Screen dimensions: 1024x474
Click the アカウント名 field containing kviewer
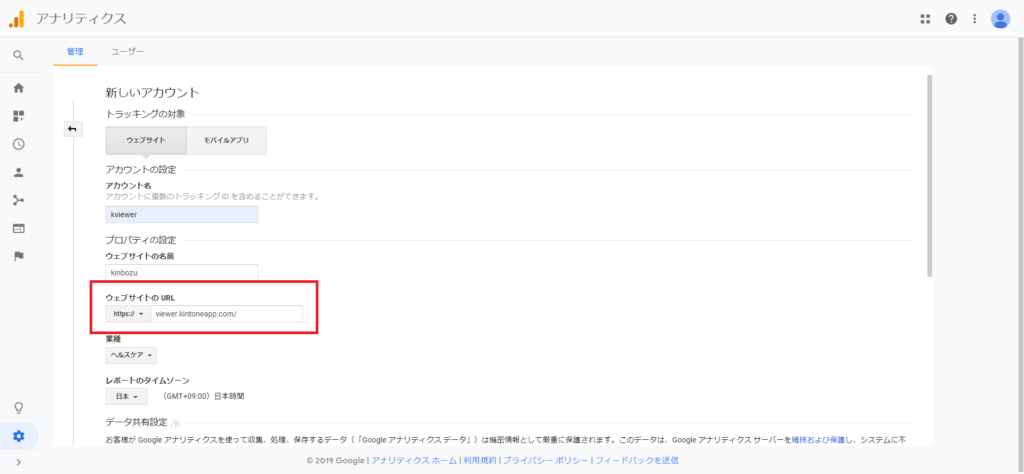(182, 215)
